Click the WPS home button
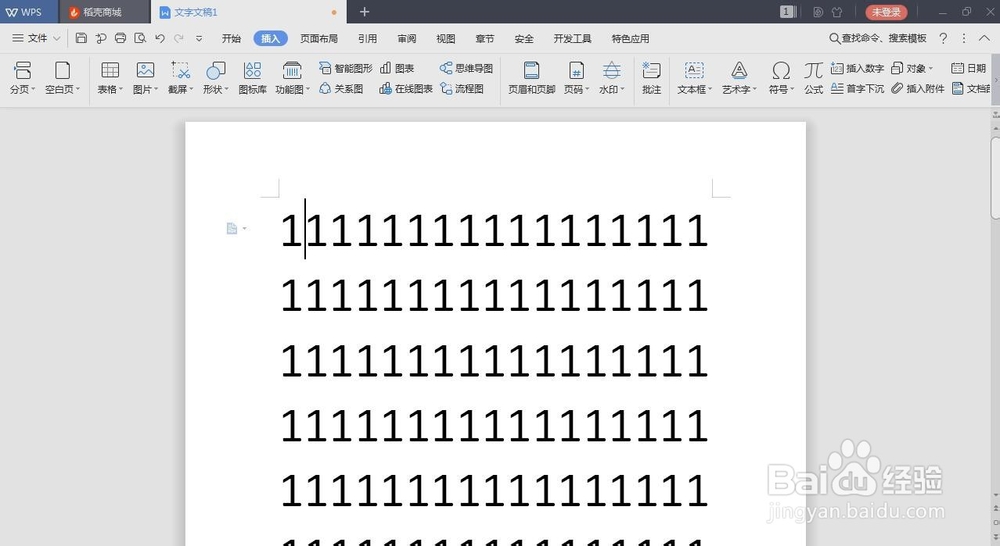 click(29, 12)
